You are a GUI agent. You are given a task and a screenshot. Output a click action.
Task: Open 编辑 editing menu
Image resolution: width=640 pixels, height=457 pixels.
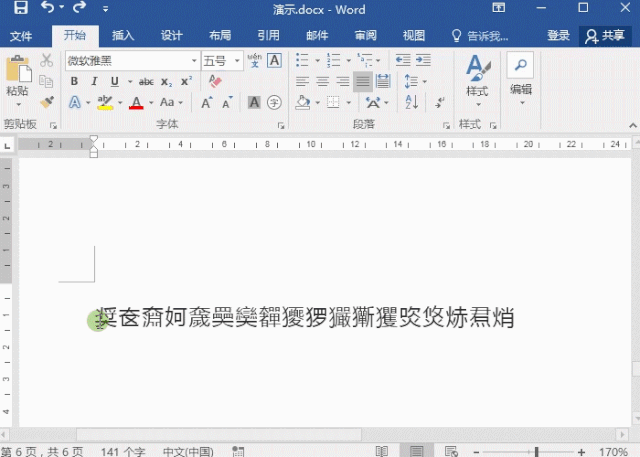[x=521, y=78]
